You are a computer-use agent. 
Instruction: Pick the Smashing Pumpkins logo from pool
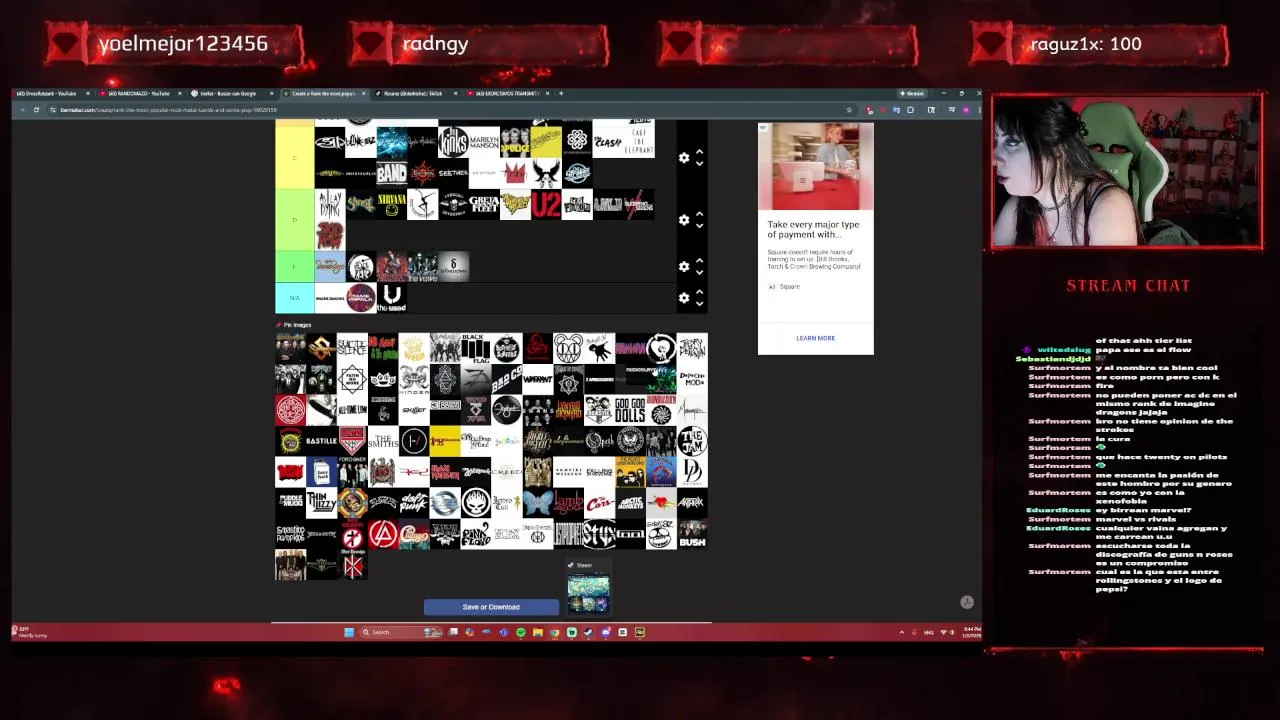(290, 534)
